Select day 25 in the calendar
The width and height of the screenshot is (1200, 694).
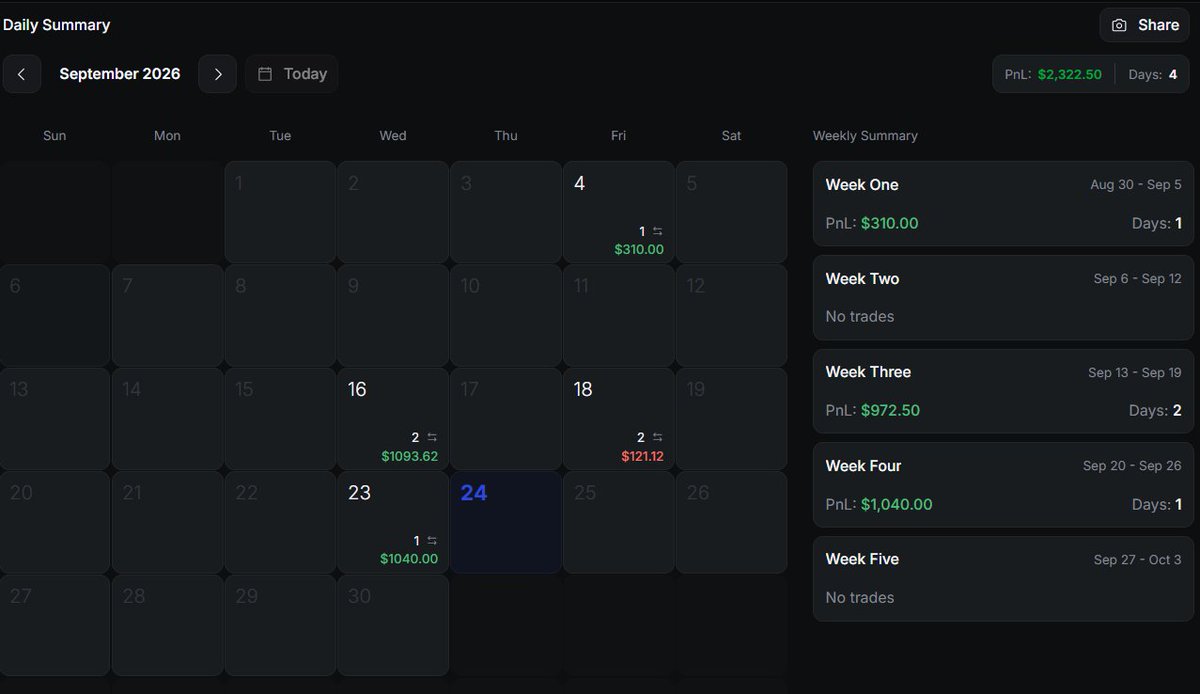(x=618, y=522)
